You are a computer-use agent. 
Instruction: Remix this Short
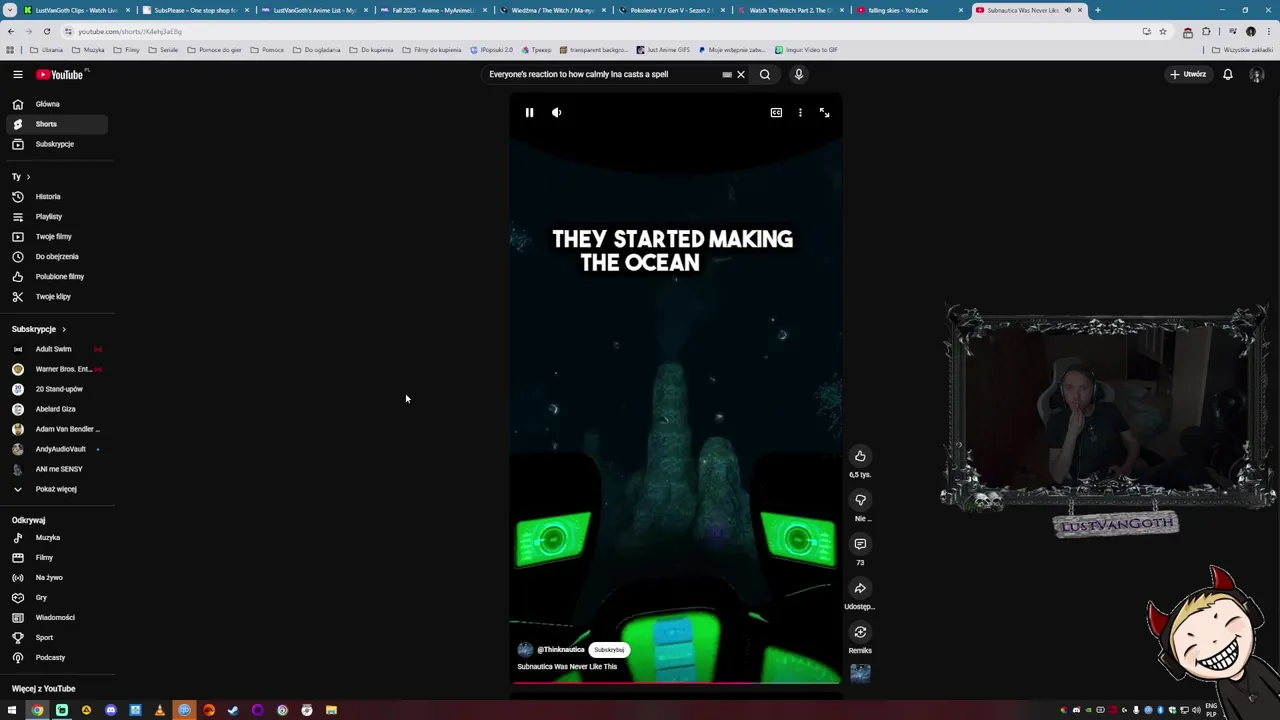tap(860, 632)
